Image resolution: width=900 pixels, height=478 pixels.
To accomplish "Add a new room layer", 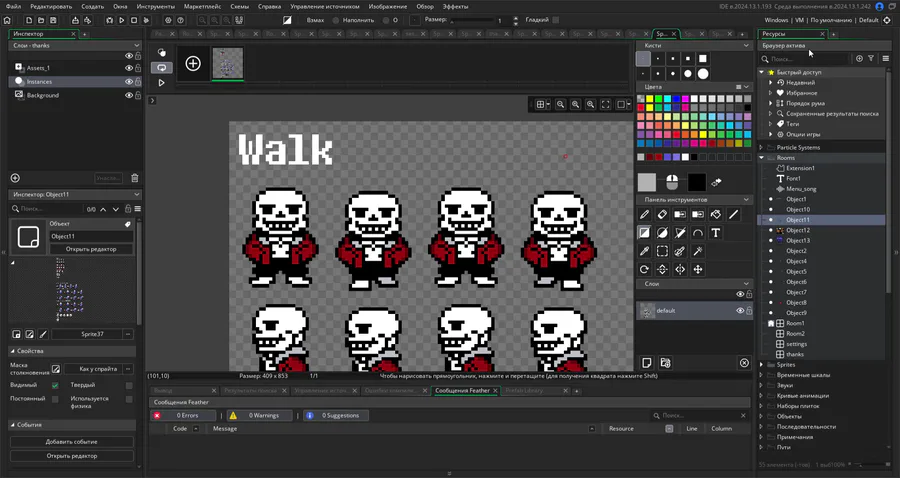I will click(15, 178).
